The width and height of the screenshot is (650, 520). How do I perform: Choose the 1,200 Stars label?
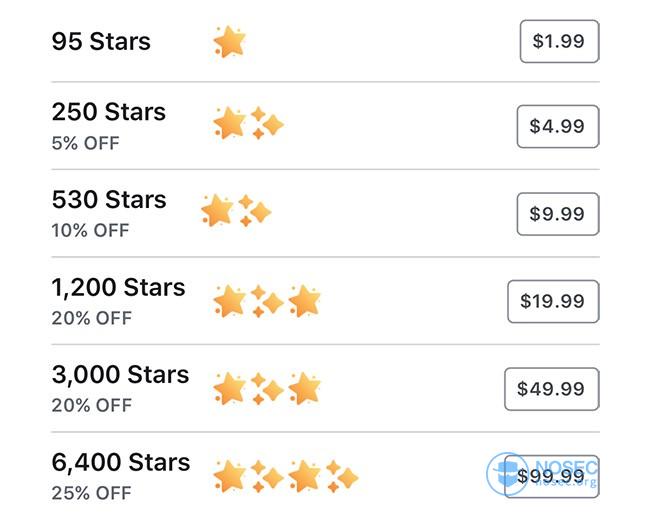[x=119, y=287]
